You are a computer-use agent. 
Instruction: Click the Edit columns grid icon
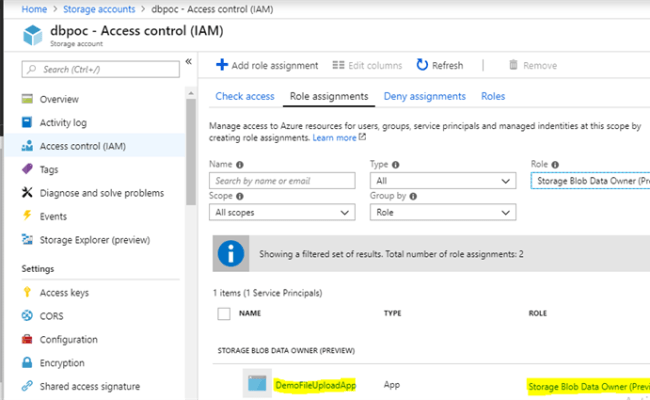pos(338,65)
